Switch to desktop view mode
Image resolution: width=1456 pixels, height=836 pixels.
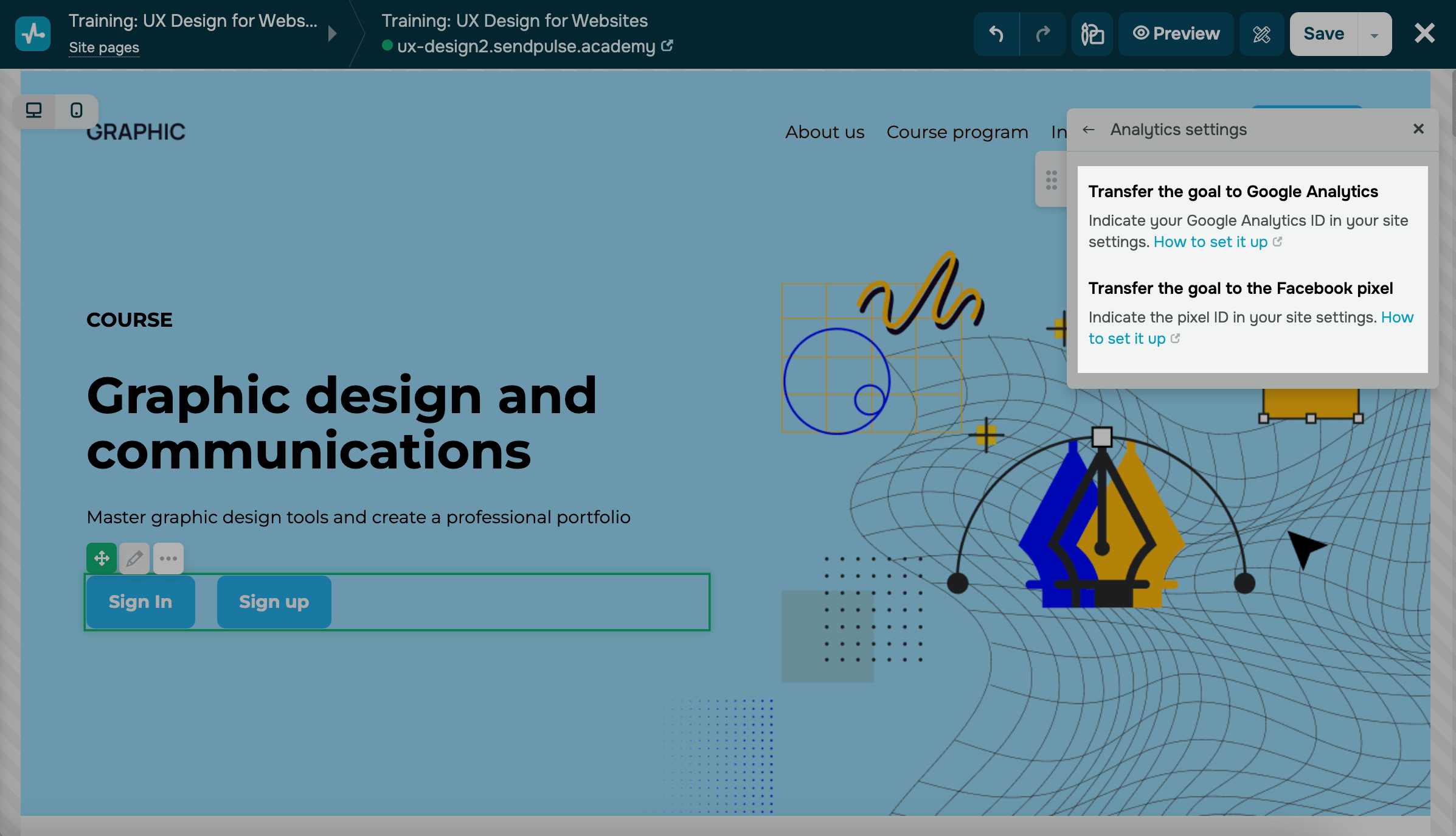coord(34,110)
